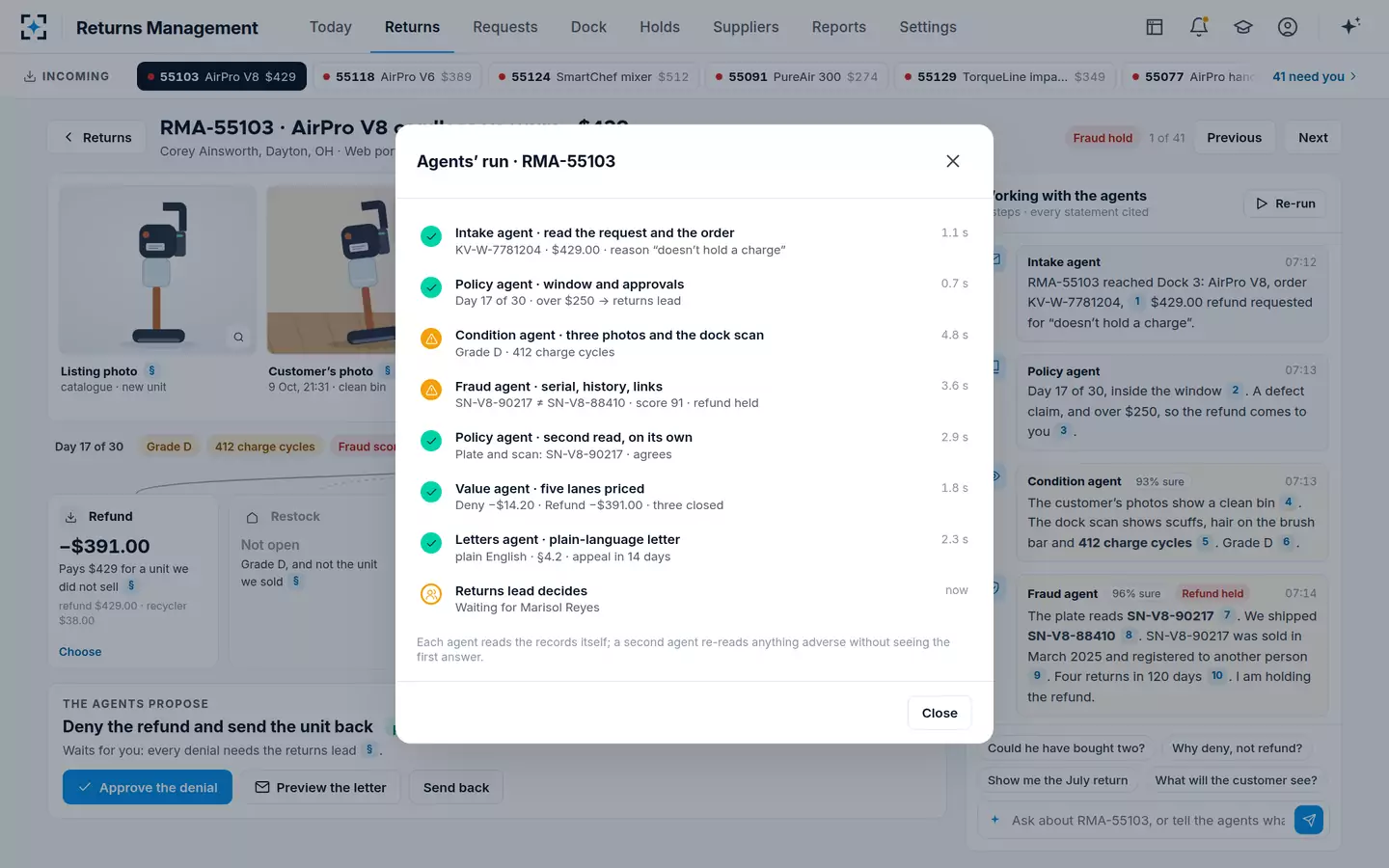Image resolution: width=1389 pixels, height=868 pixels.
Task: Click the sparkle assistant icon
Action: (x=1350, y=26)
